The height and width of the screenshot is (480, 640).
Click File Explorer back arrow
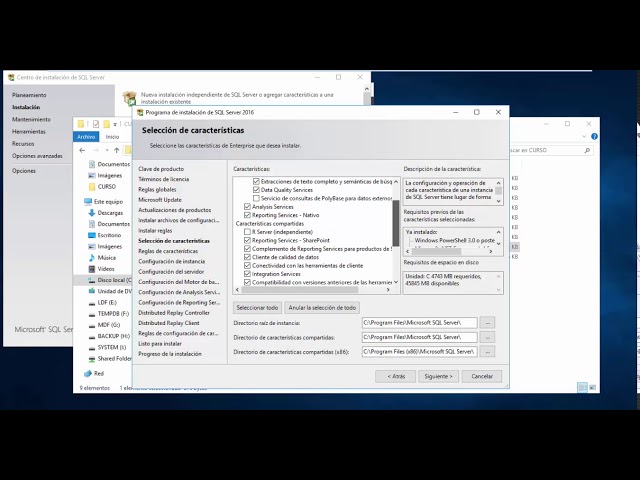pos(82,150)
